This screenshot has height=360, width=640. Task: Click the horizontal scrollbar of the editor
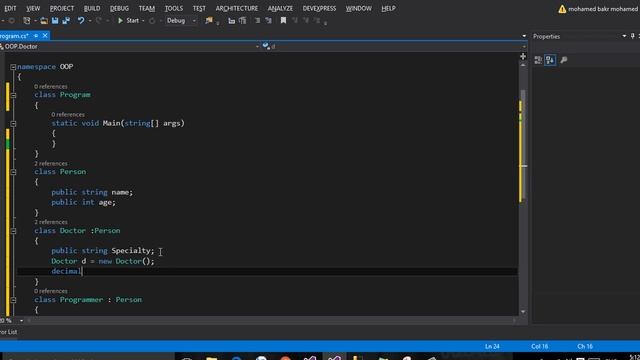pyautogui.click(x=271, y=320)
